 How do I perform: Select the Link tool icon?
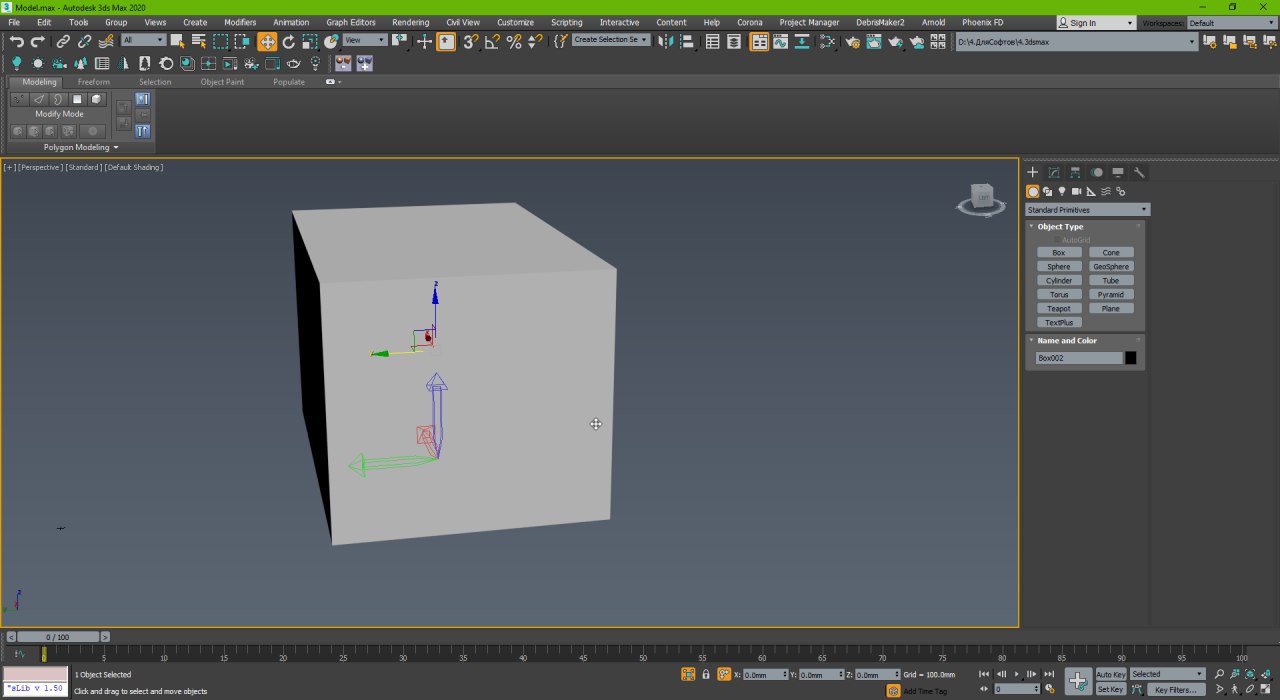[x=63, y=41]
